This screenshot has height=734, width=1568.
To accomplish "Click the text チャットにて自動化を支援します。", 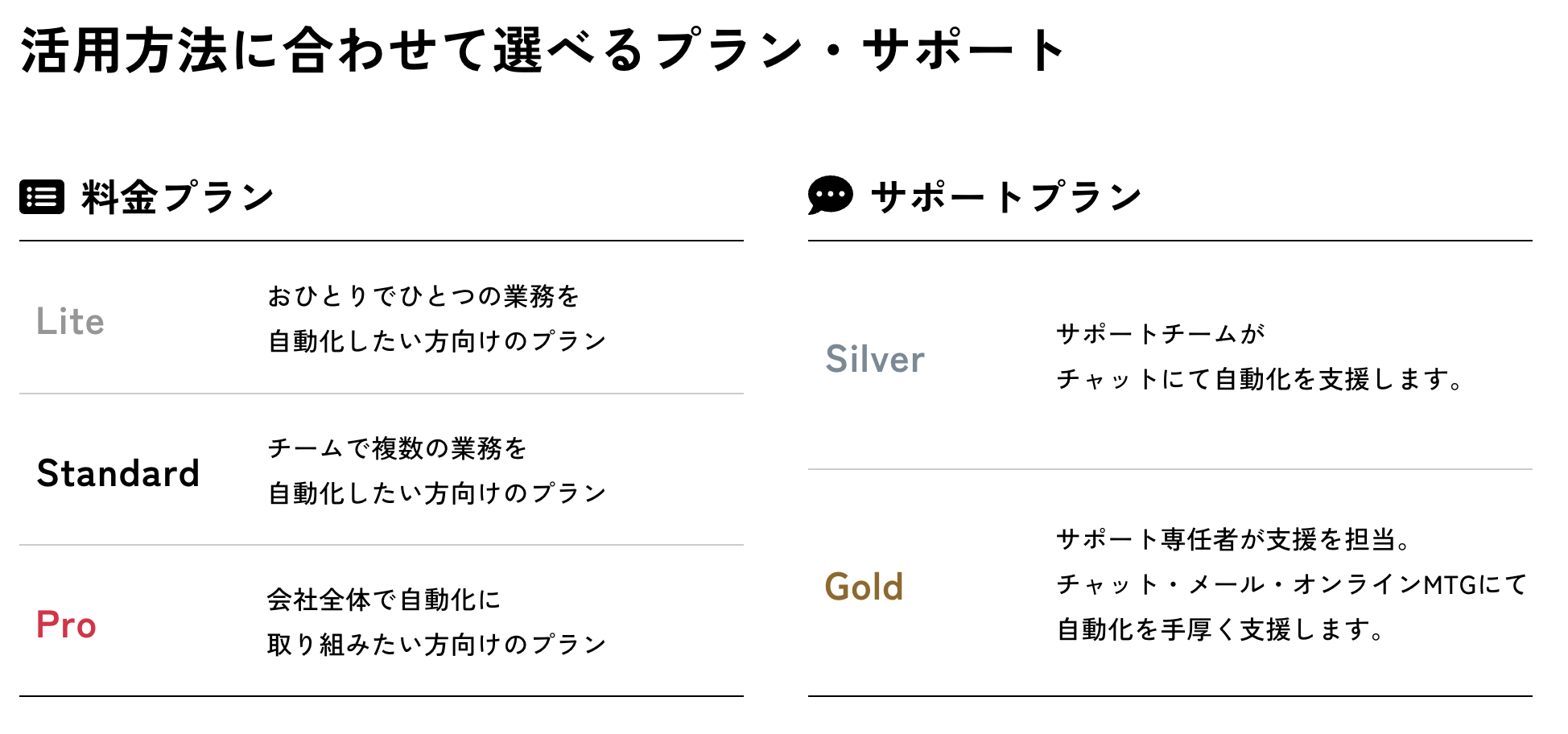I will pyautogui.click(x=1261, y=378).
